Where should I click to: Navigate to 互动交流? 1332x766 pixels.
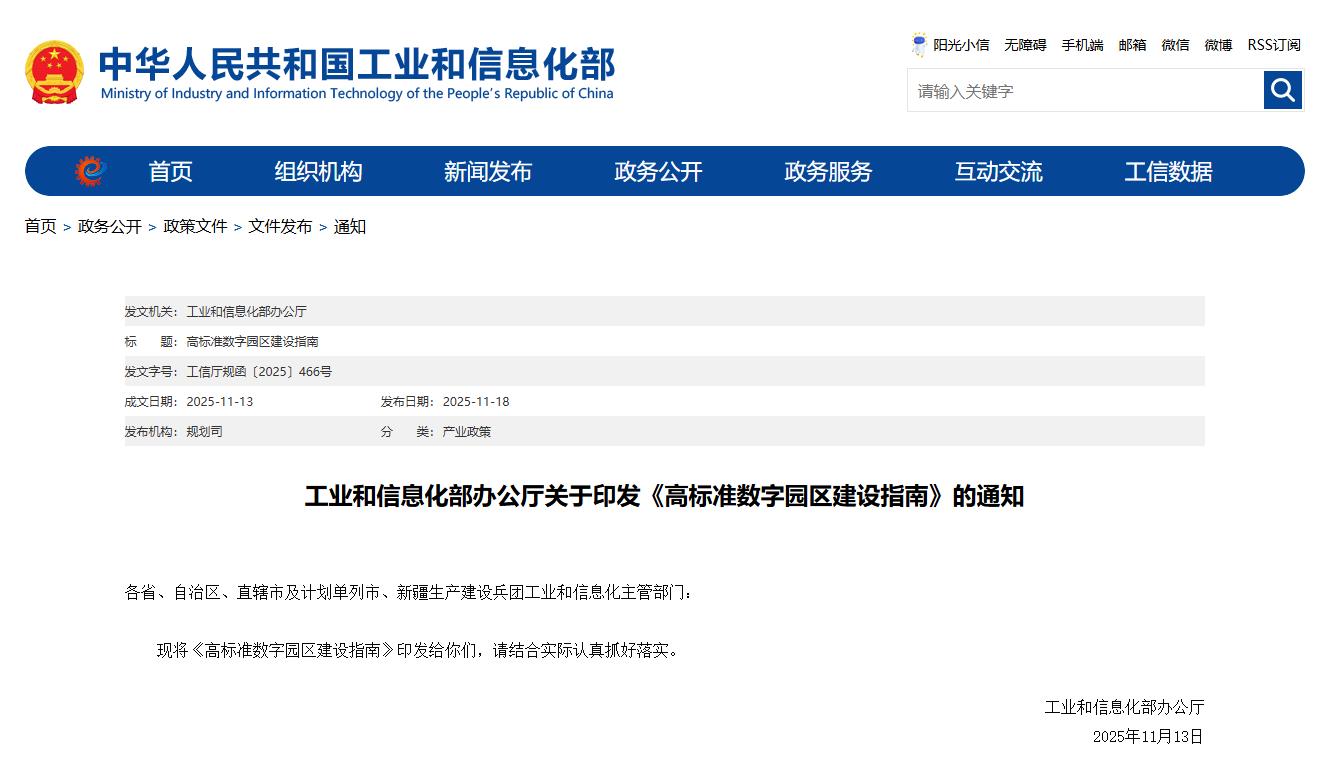[x=998, y=172]
